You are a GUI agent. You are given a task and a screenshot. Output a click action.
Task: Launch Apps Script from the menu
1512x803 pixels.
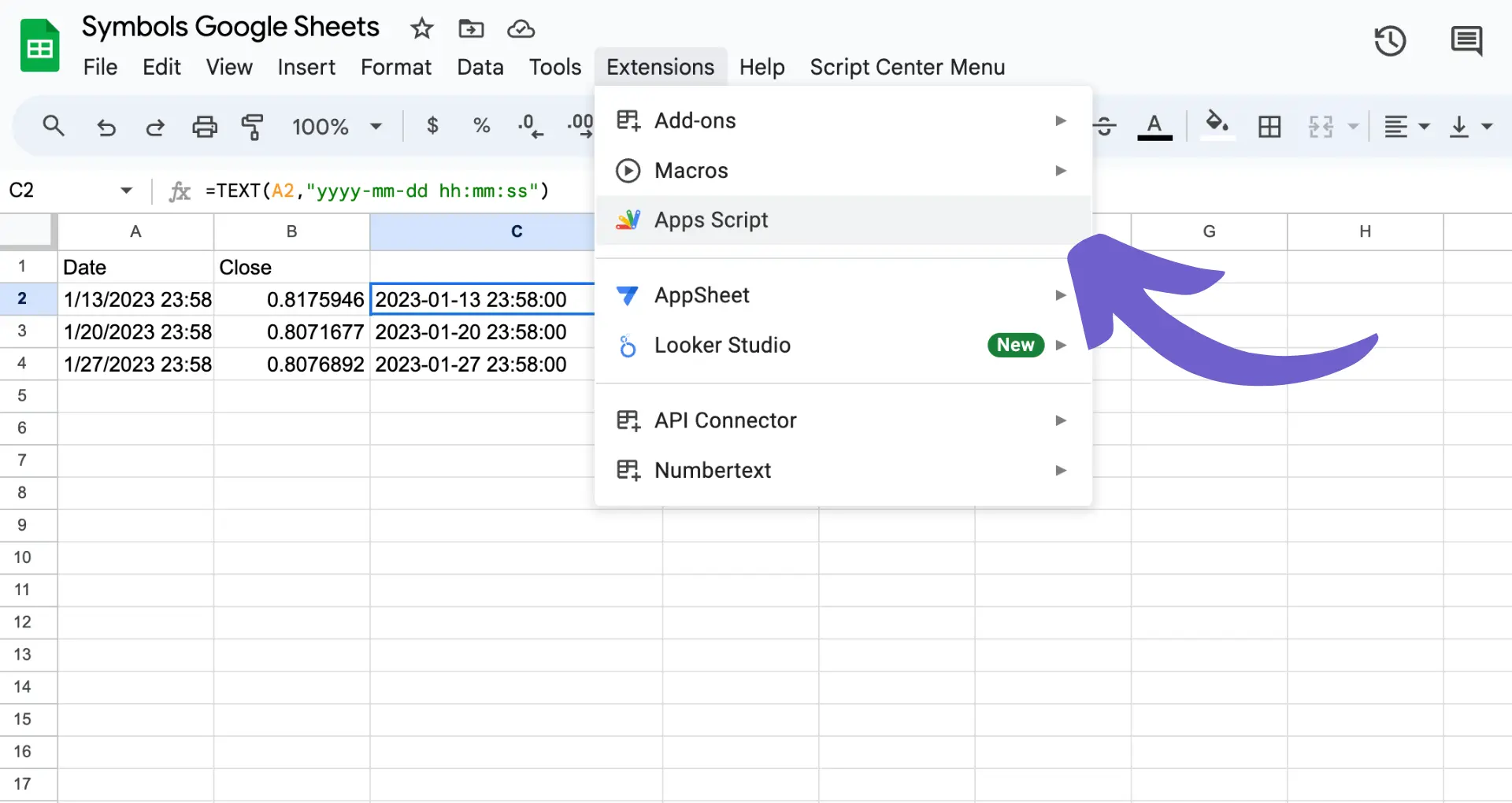[843, 220]
